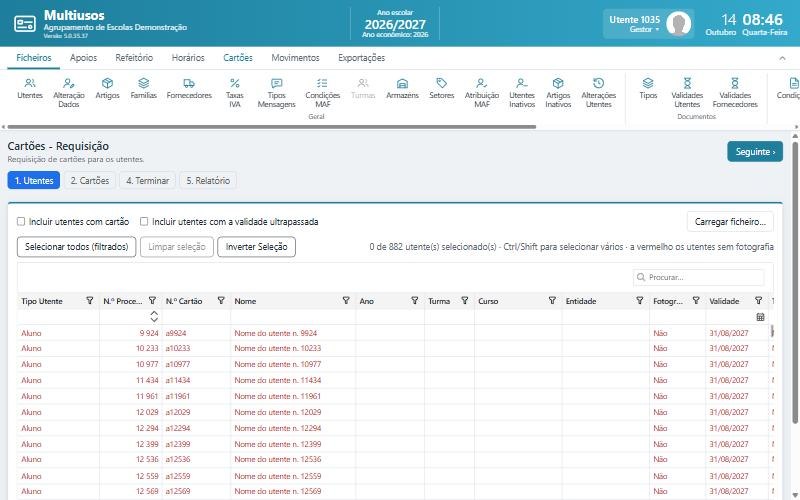
Task: Open the Fornecedores ribbon icon
Action: (x=189, y=88)
